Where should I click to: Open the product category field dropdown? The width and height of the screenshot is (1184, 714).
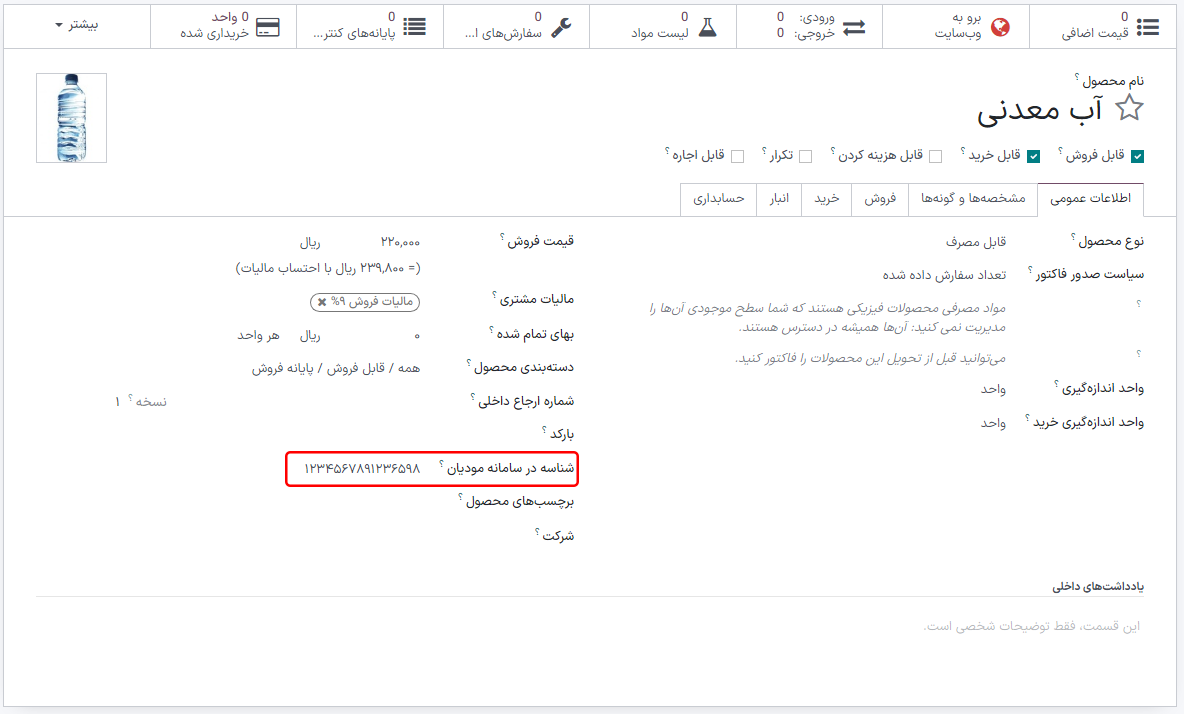click(x=336, y=368)
